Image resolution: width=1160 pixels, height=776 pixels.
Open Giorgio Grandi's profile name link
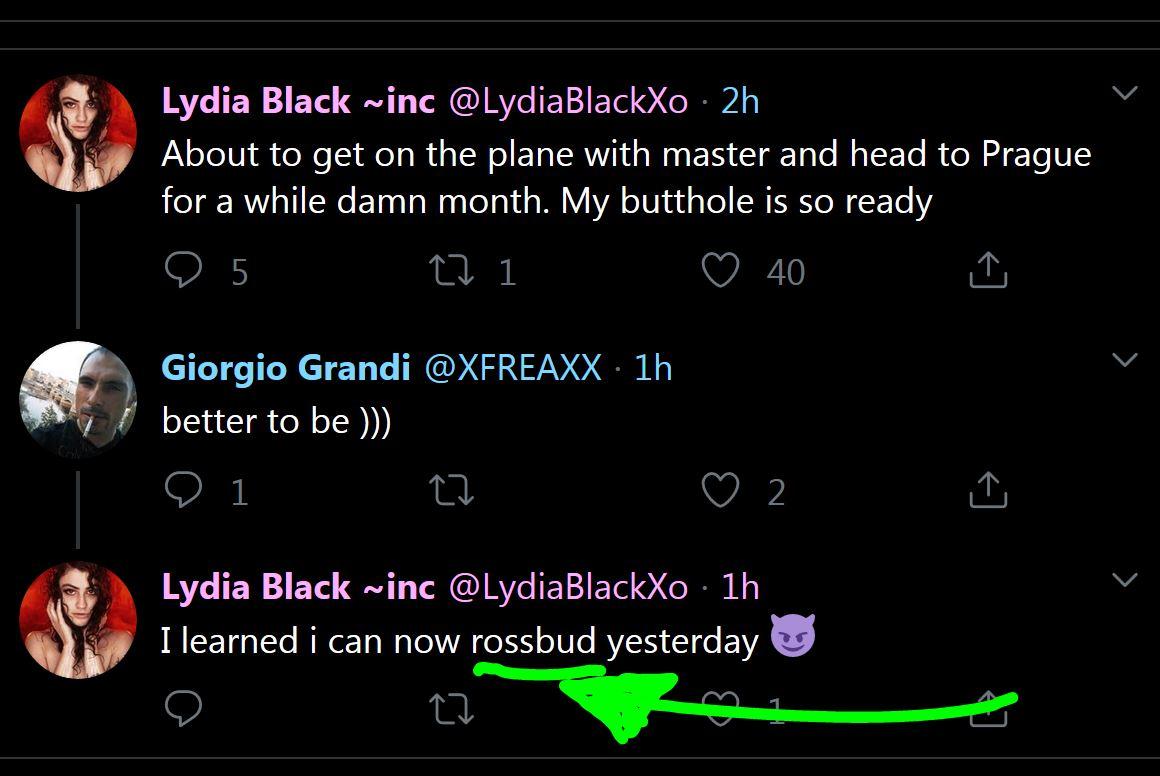coord(286,368)
